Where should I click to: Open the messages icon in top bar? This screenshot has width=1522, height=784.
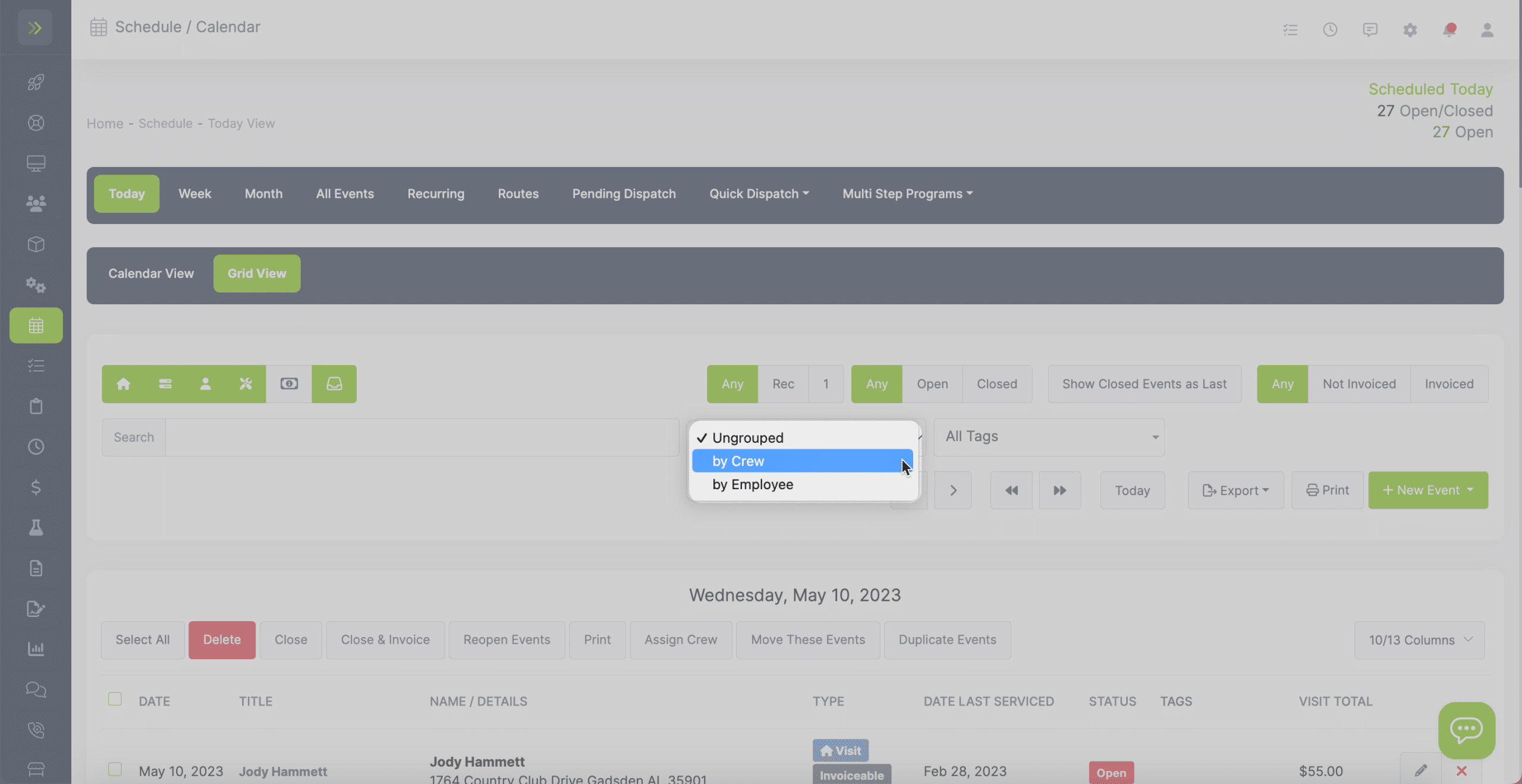click(1370, 30)
